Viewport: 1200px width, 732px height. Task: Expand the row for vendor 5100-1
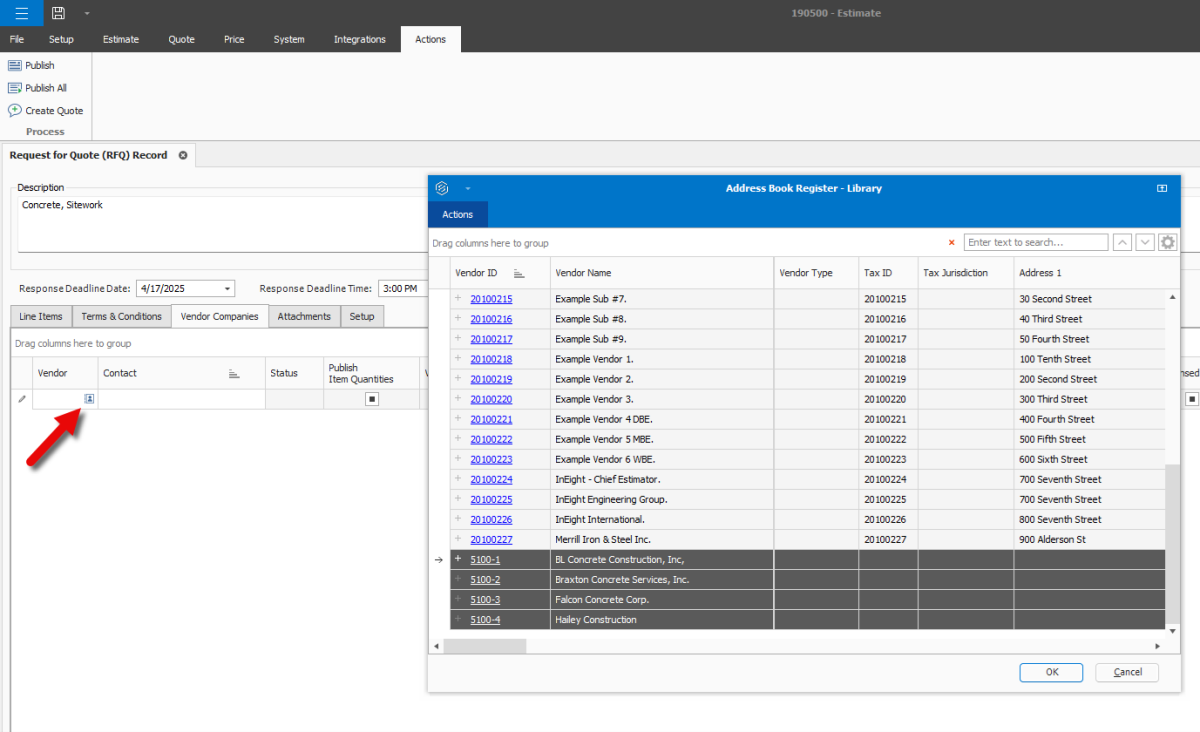458,559
